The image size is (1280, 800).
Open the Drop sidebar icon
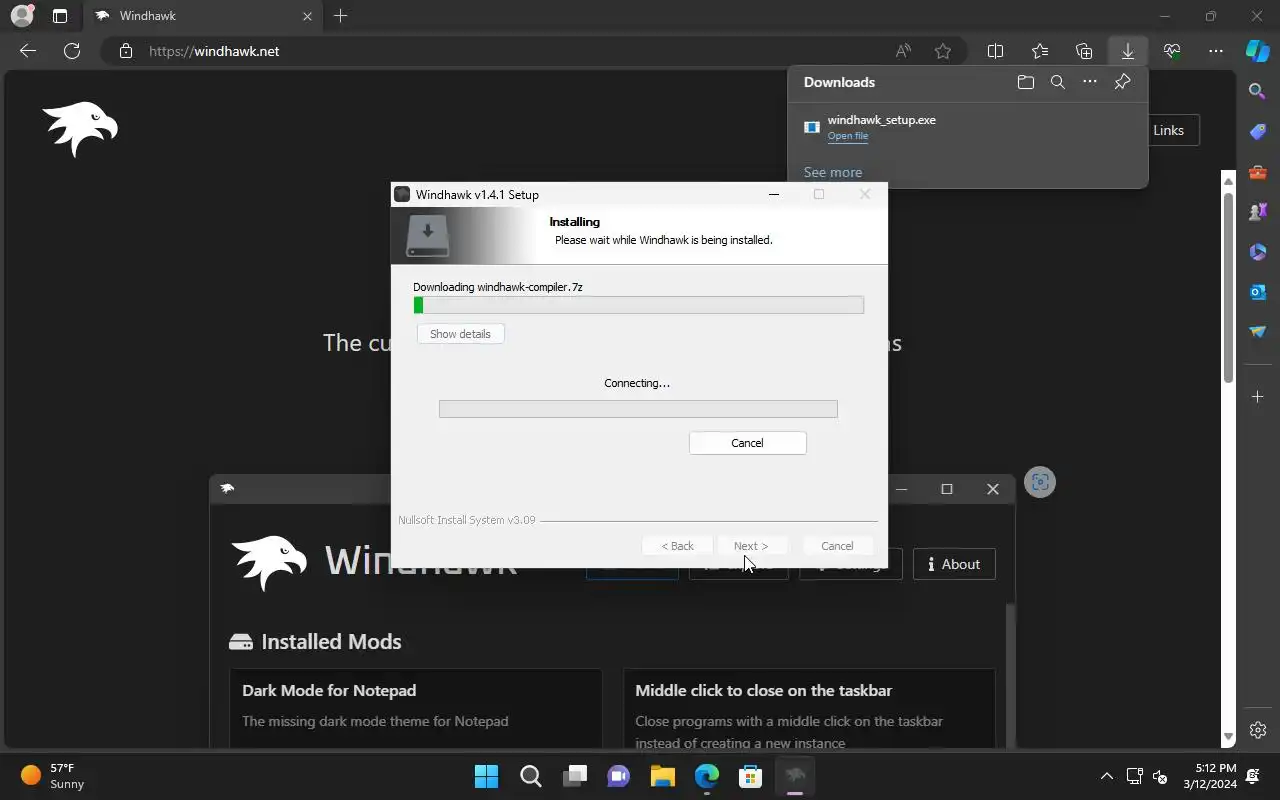pyautogui.click(x=1258, y=331)
